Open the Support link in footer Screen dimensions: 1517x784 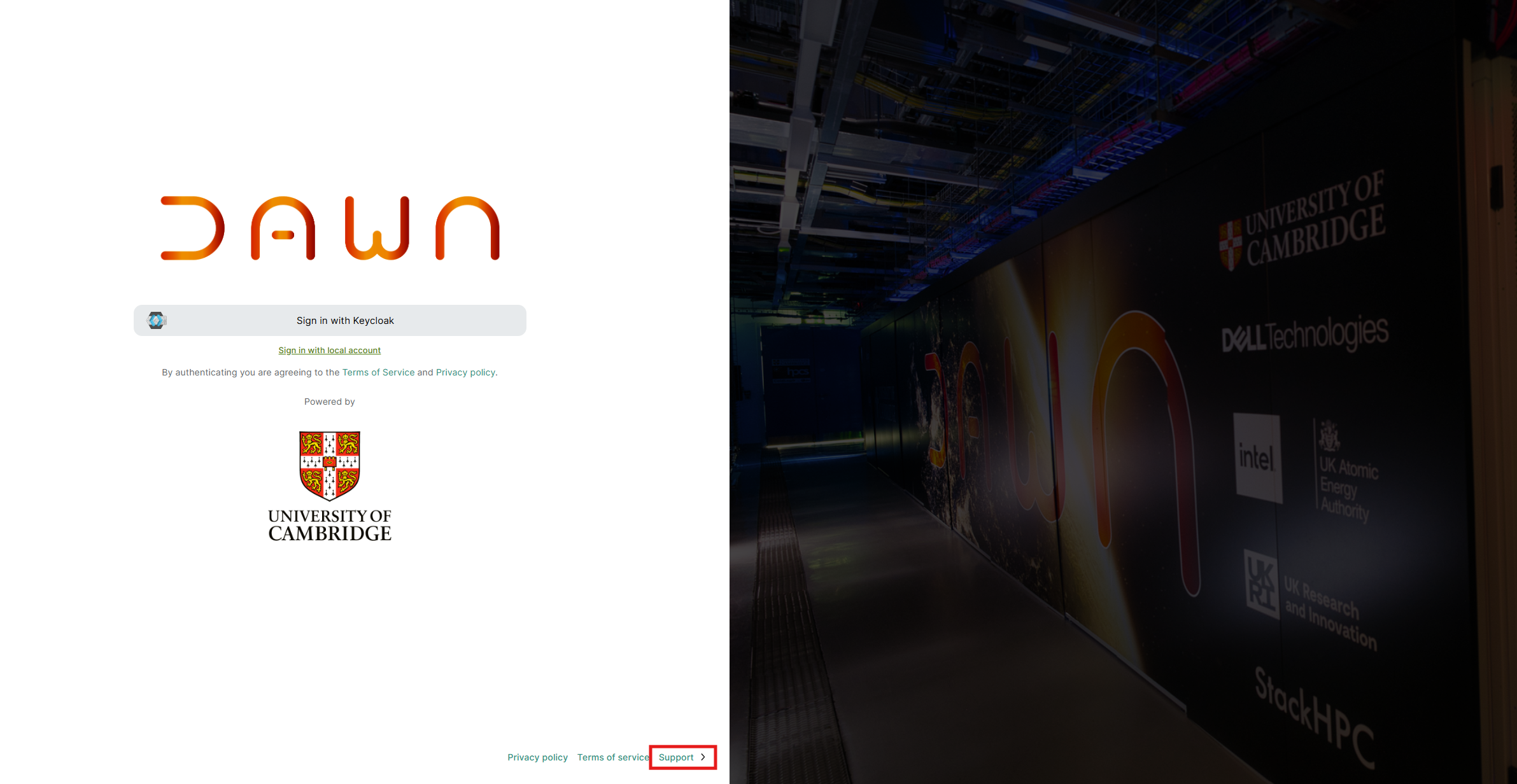[676, 757]
